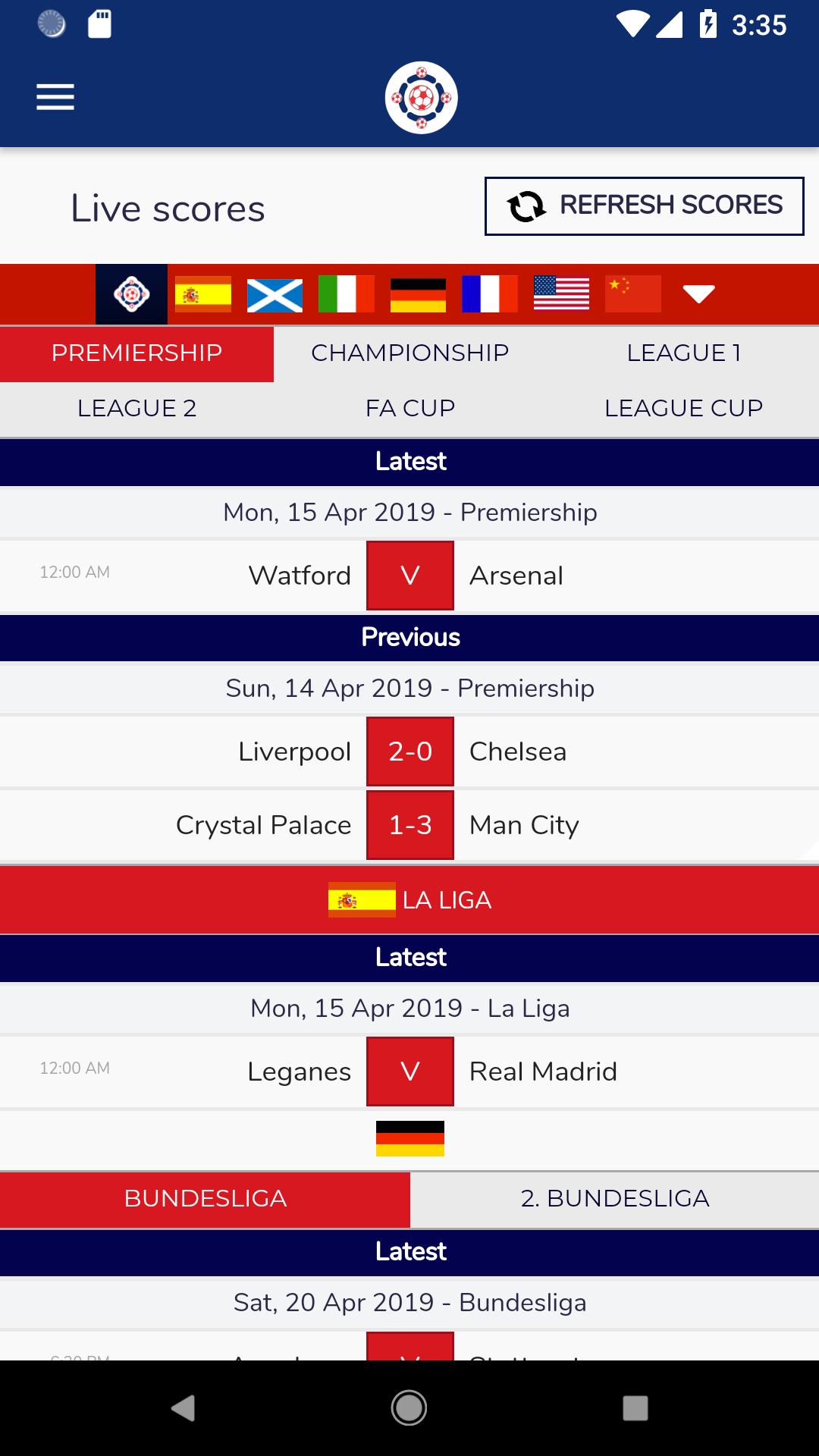
Task: Open the Watford v Arsenal fixture
Action: click(409, 576)
